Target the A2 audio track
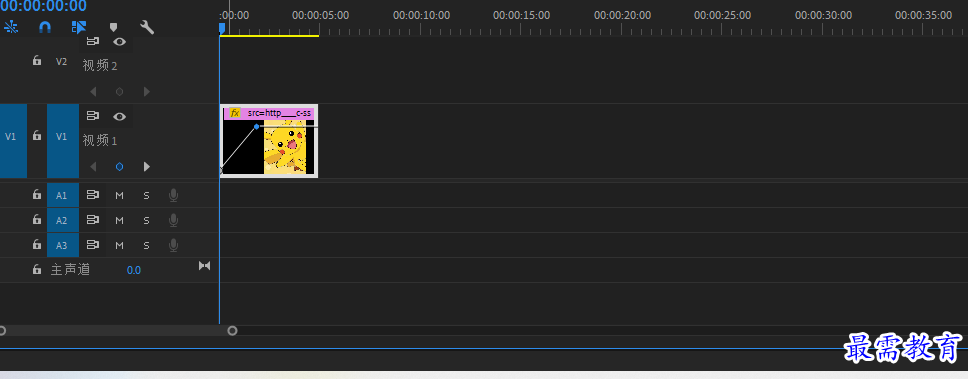 pos(62,220)
